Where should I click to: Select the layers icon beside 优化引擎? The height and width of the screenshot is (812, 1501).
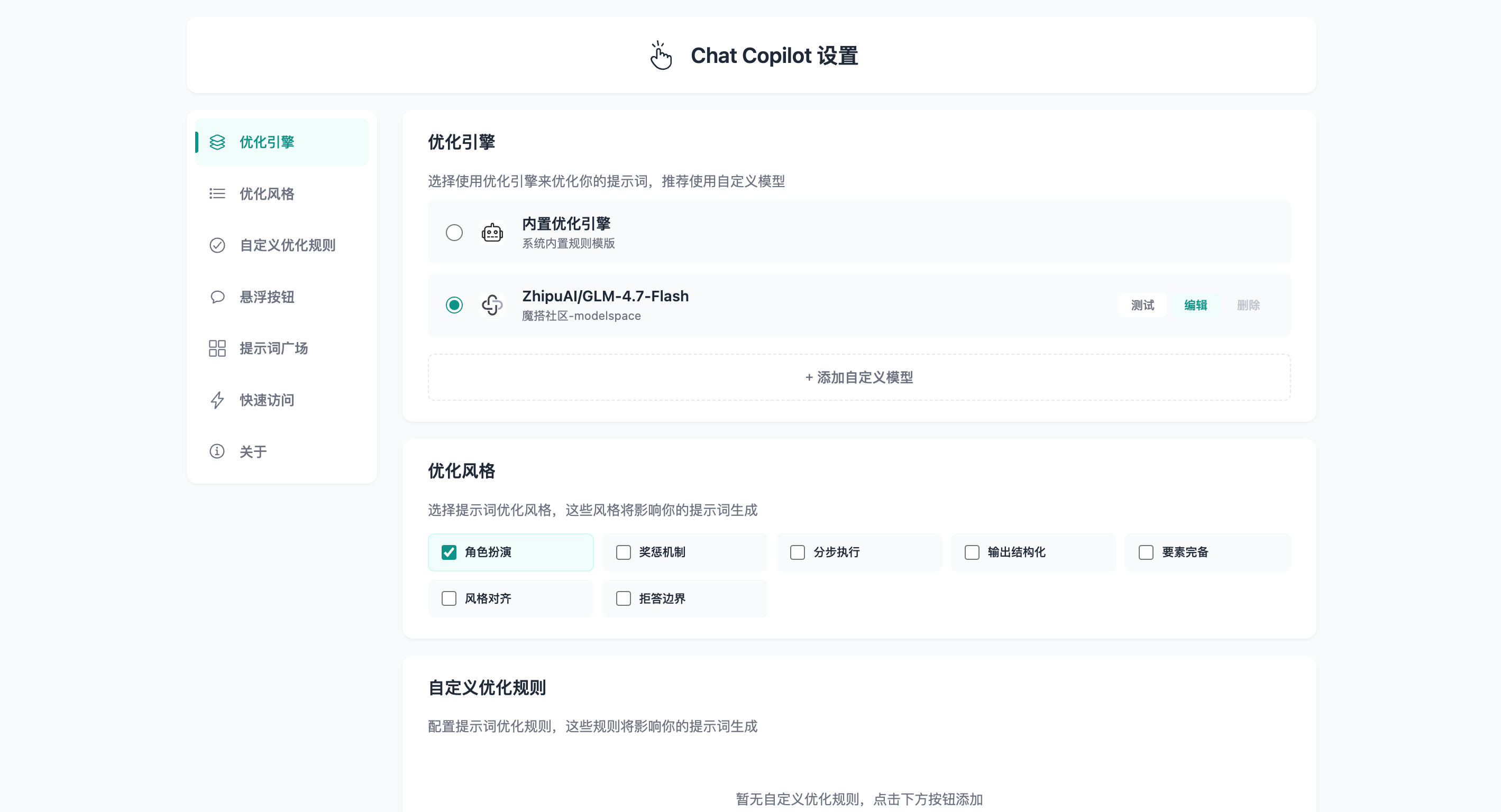(x=217, y=142)
